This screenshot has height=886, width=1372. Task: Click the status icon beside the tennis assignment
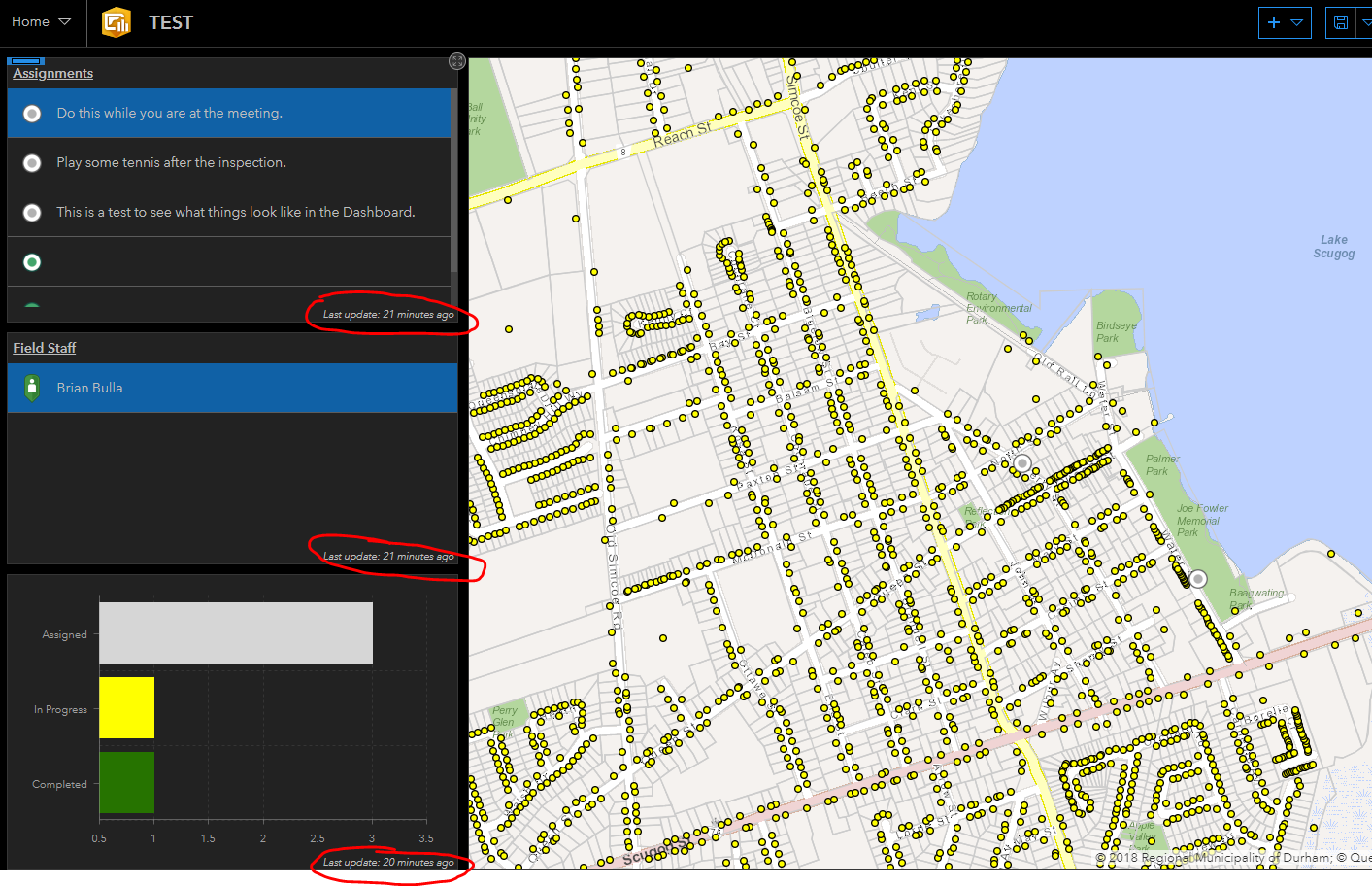32,163
